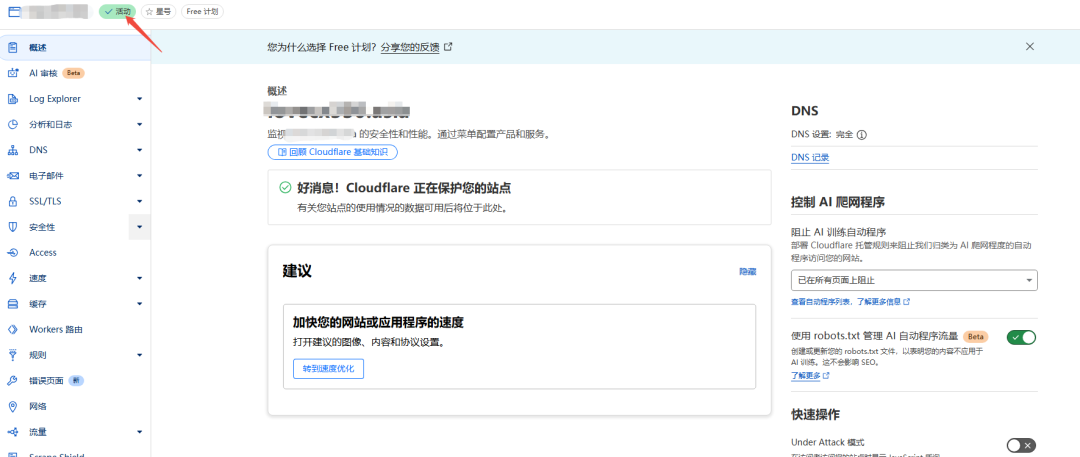Expand the DNS sidebar submenu arrow
Screen dimensions: 1080x457
pos(139,150)
